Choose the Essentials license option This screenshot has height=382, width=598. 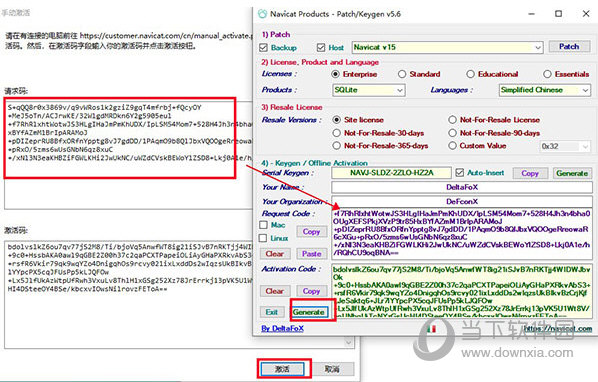[547, 74]
